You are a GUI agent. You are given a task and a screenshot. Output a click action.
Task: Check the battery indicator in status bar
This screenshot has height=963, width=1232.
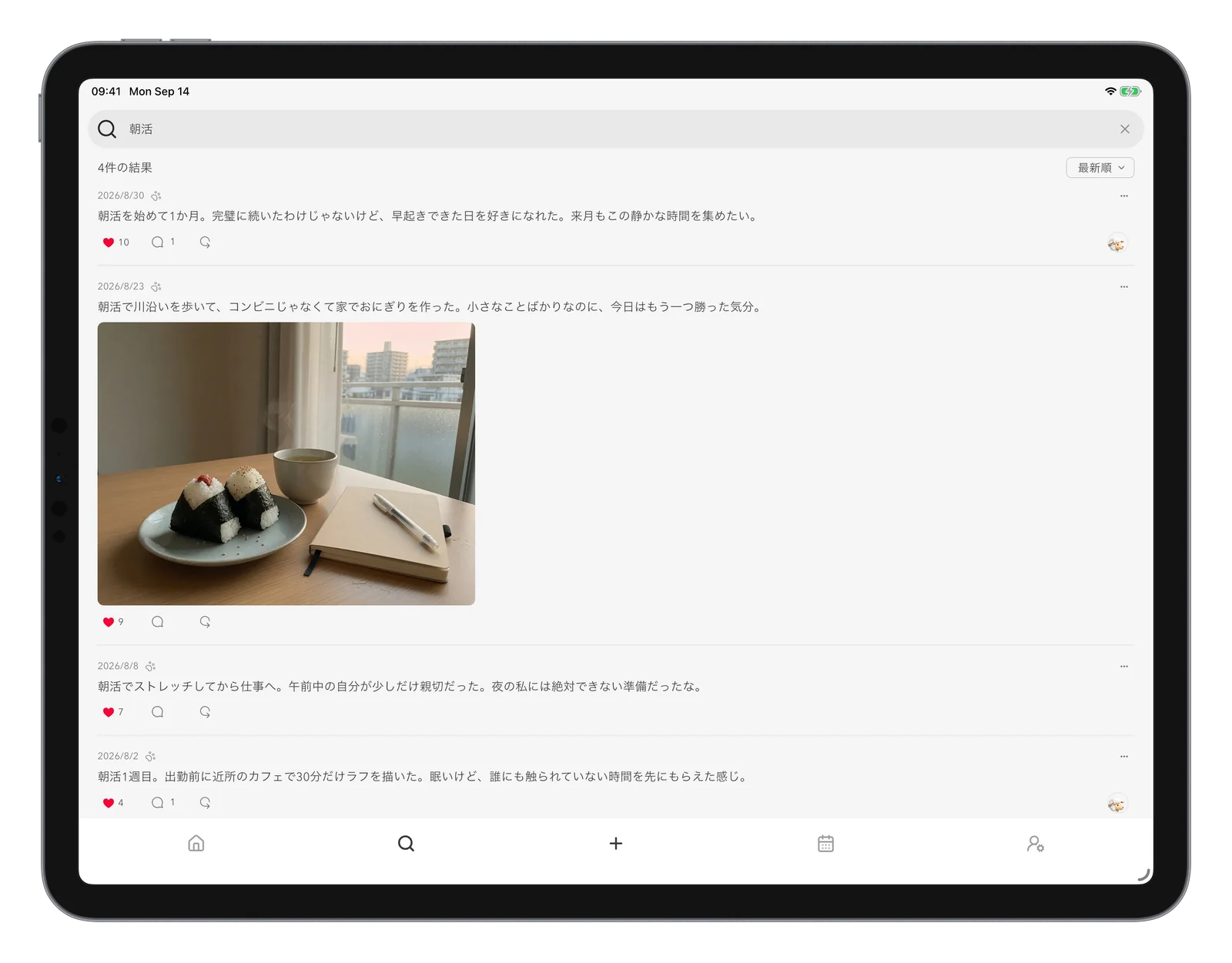coord(1130,91)
